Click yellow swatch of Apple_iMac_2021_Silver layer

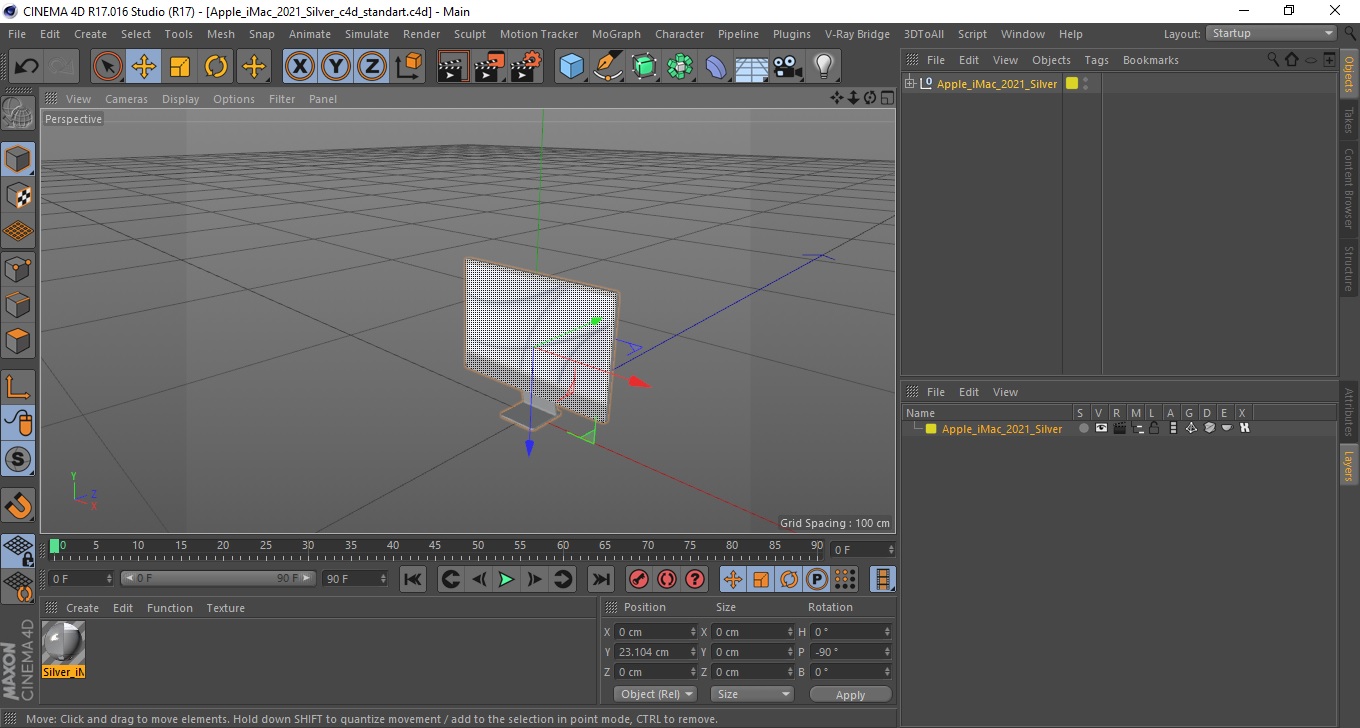coord(931,429)
